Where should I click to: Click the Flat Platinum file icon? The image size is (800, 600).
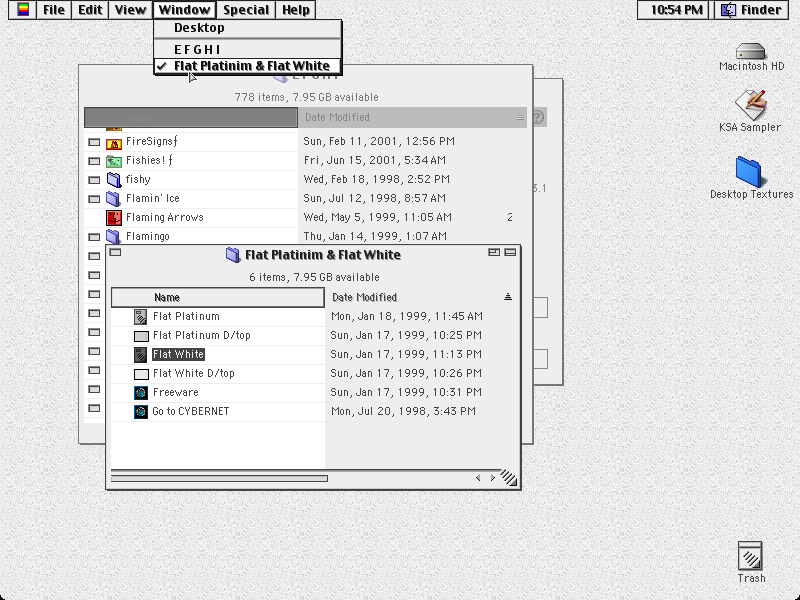point(140,317)
